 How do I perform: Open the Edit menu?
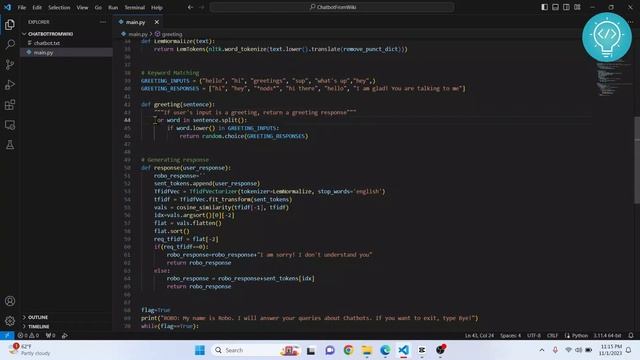tap(37, 7)
